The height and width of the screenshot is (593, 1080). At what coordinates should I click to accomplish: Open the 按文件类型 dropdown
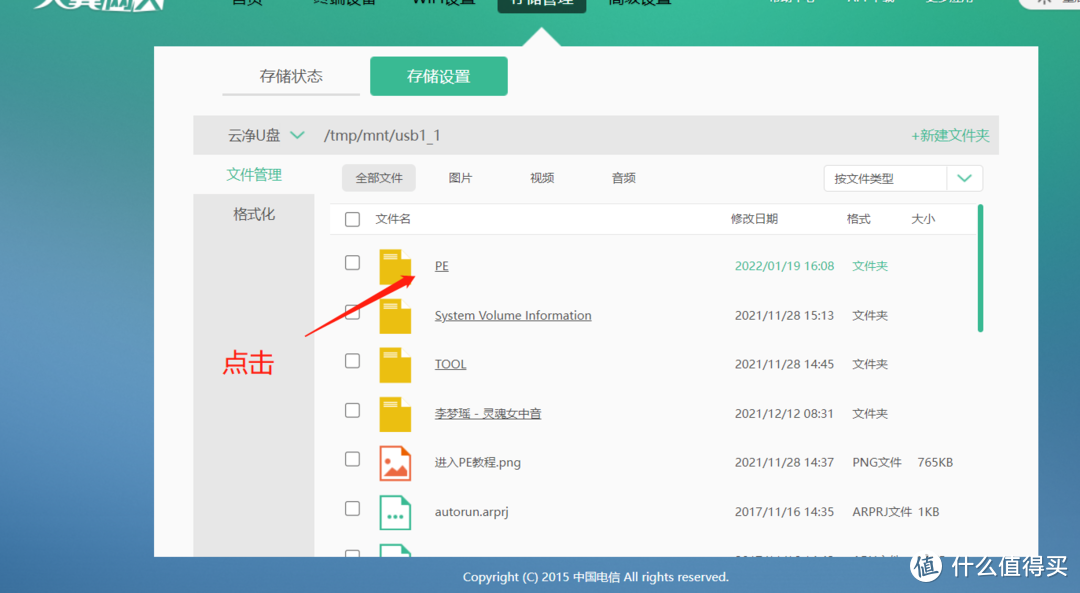(902, 177)
